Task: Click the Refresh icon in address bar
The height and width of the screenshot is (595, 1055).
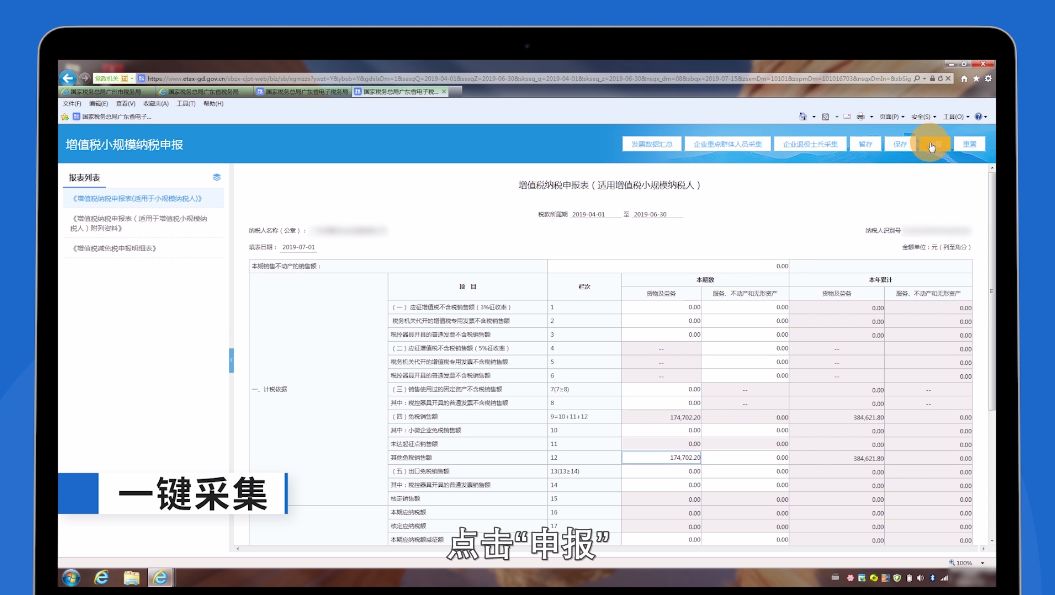Action: [x=941, y=79]
